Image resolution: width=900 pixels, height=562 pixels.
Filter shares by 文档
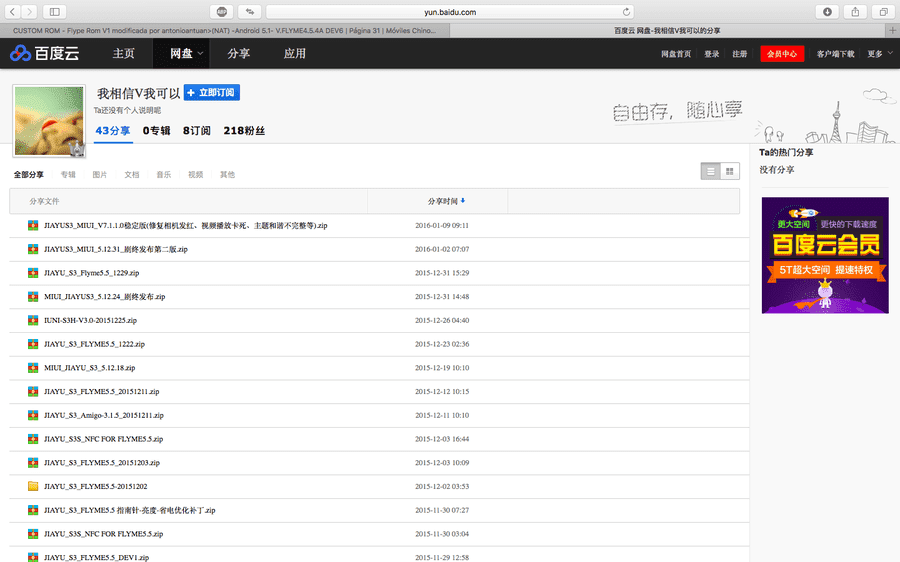point(131,175)
